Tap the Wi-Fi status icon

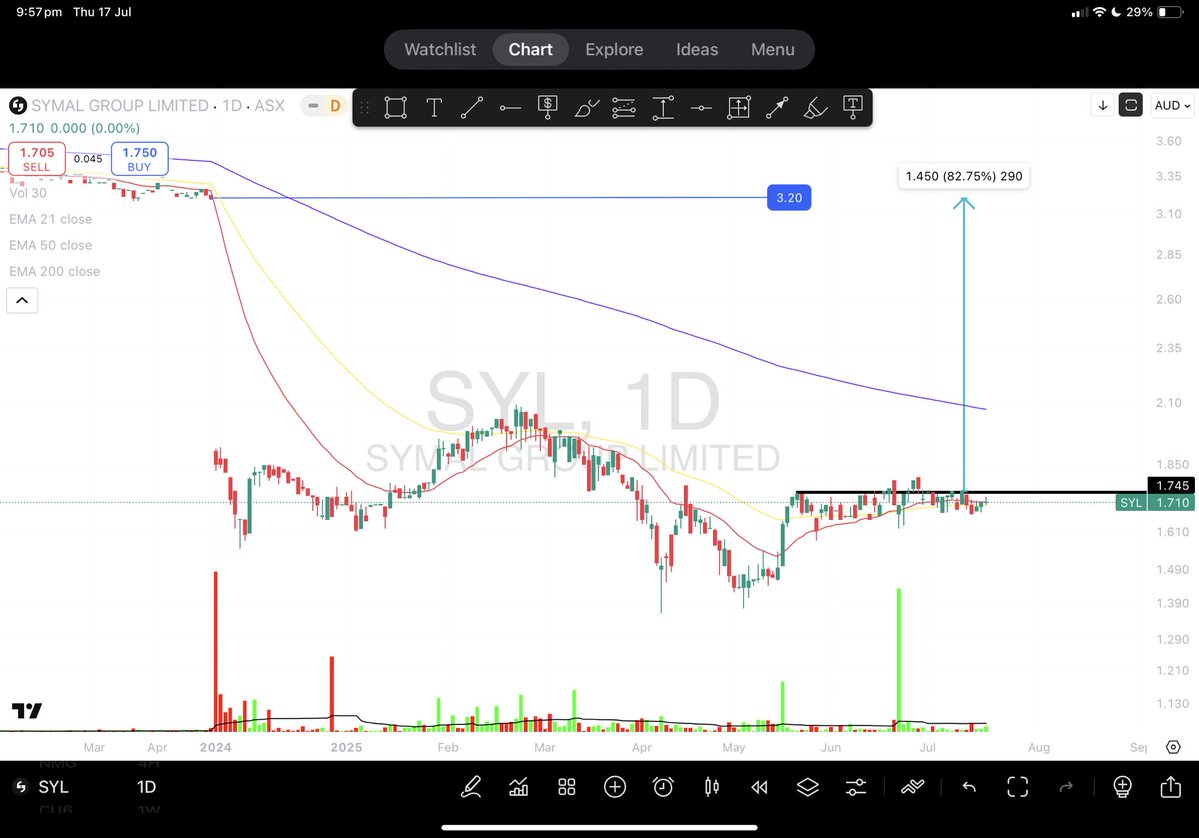click(1099, 12)
